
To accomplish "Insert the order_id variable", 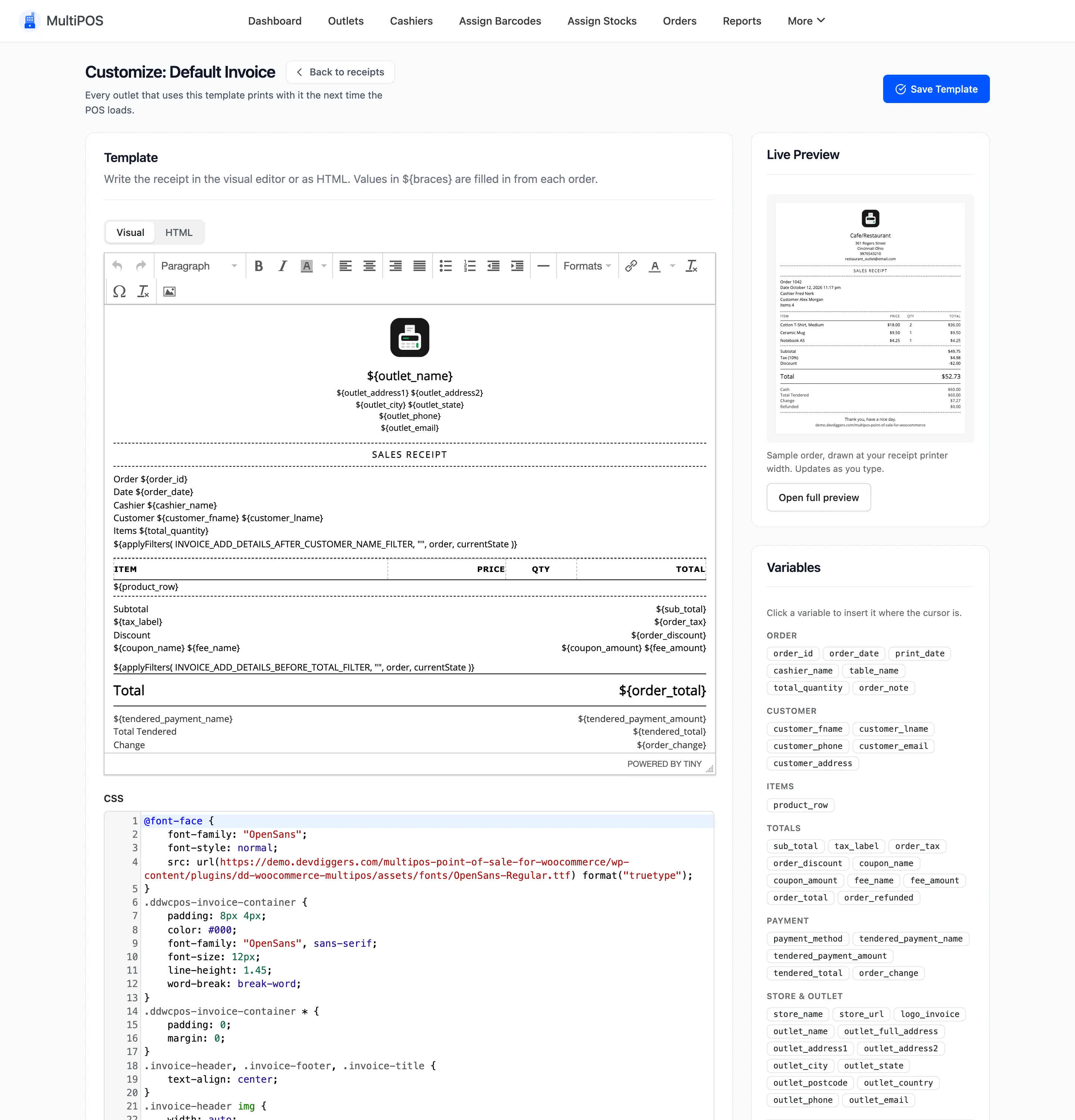I will [x=793, y=653].
